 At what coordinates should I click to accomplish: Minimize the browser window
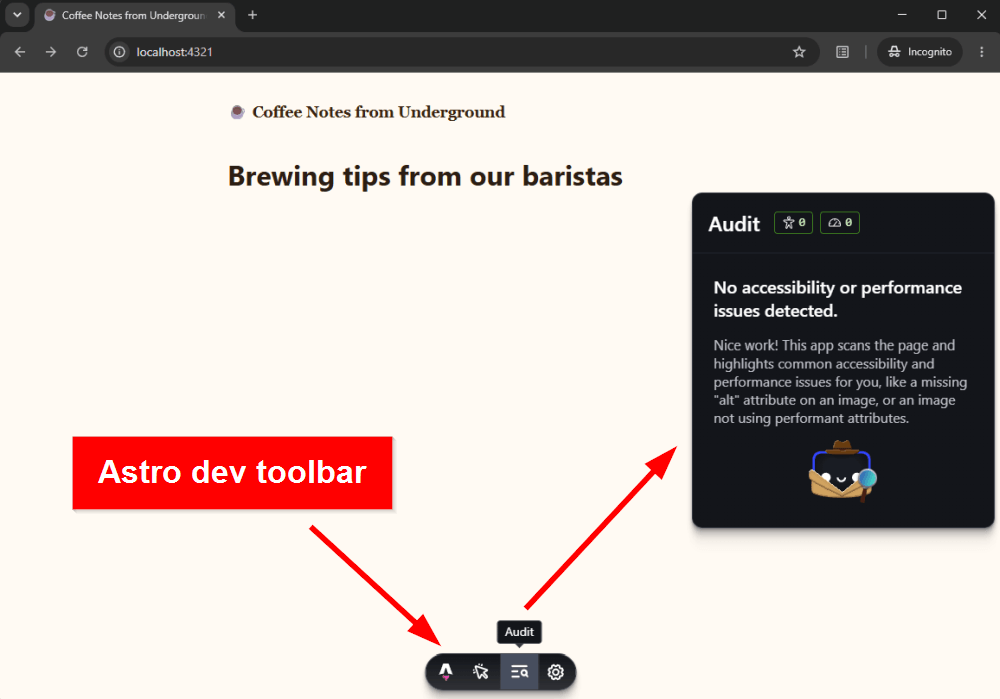click(x=902, y=15)
